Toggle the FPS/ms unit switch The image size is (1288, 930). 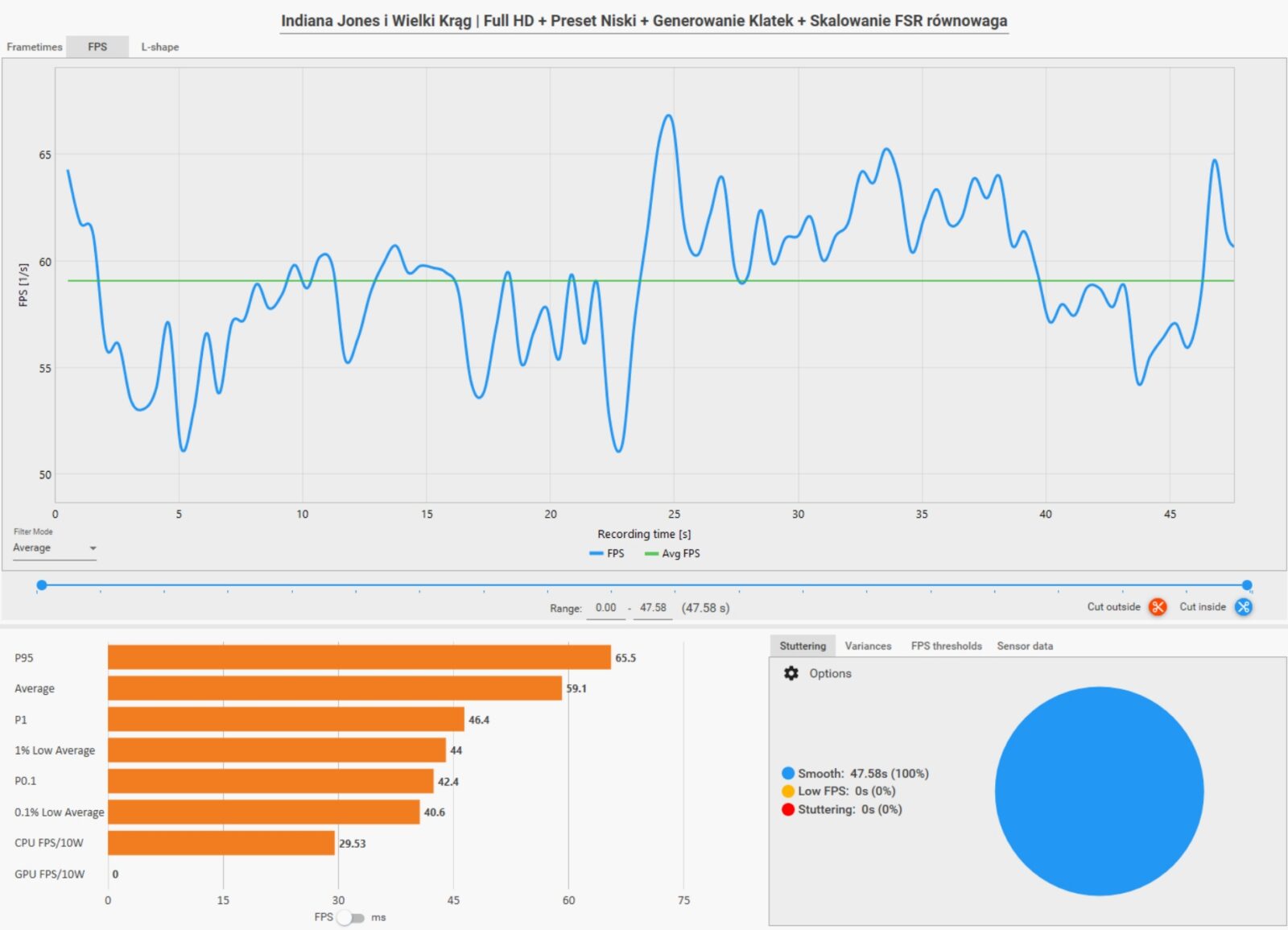click(351, 918)
